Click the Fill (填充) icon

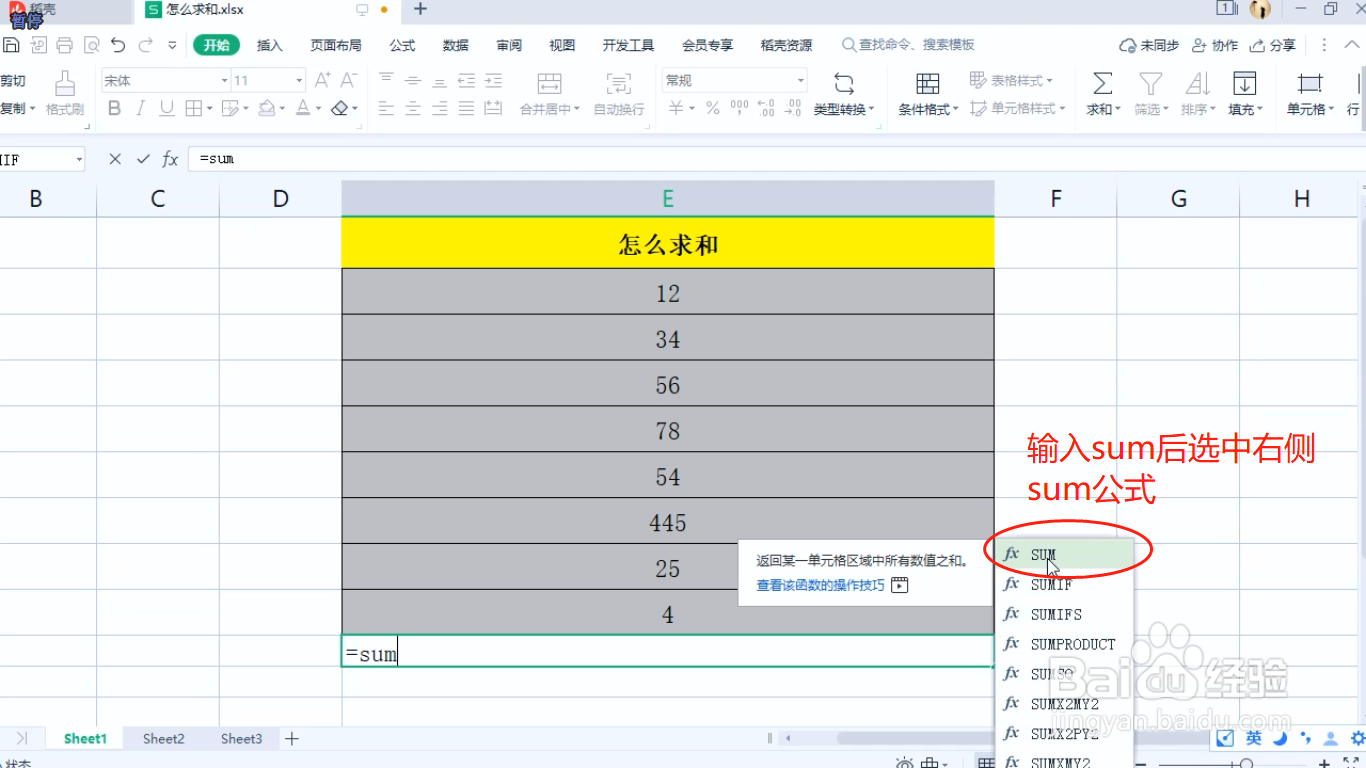click(x=1245, y=83)
